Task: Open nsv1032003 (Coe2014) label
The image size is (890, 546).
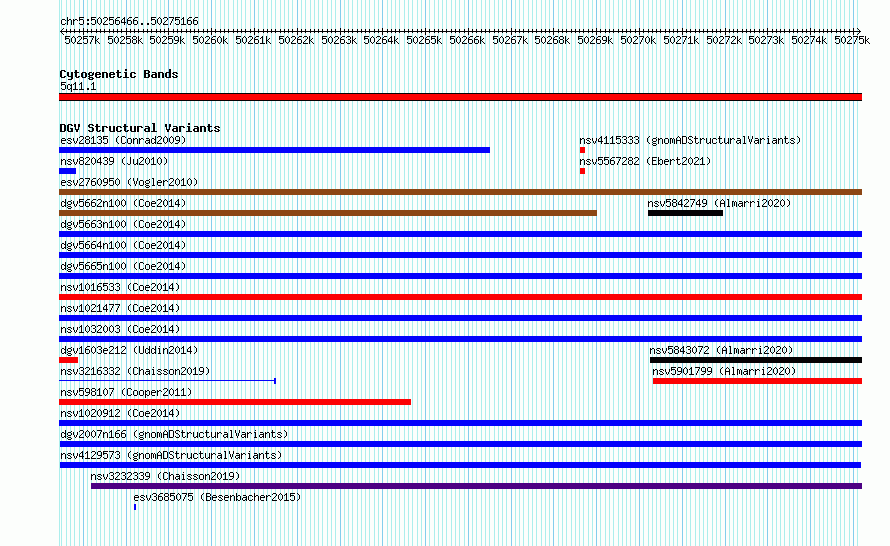Action: coord(120,329)
